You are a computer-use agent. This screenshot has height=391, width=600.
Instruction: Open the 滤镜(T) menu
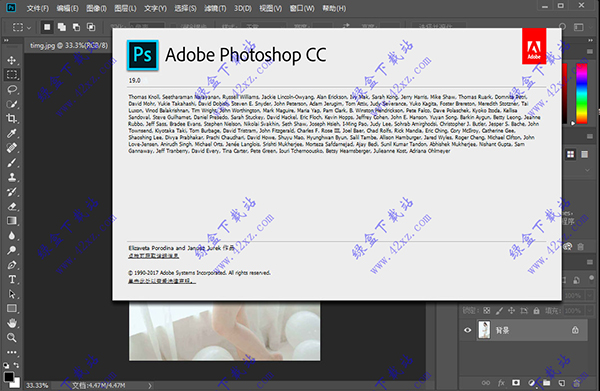pos(215,8)
